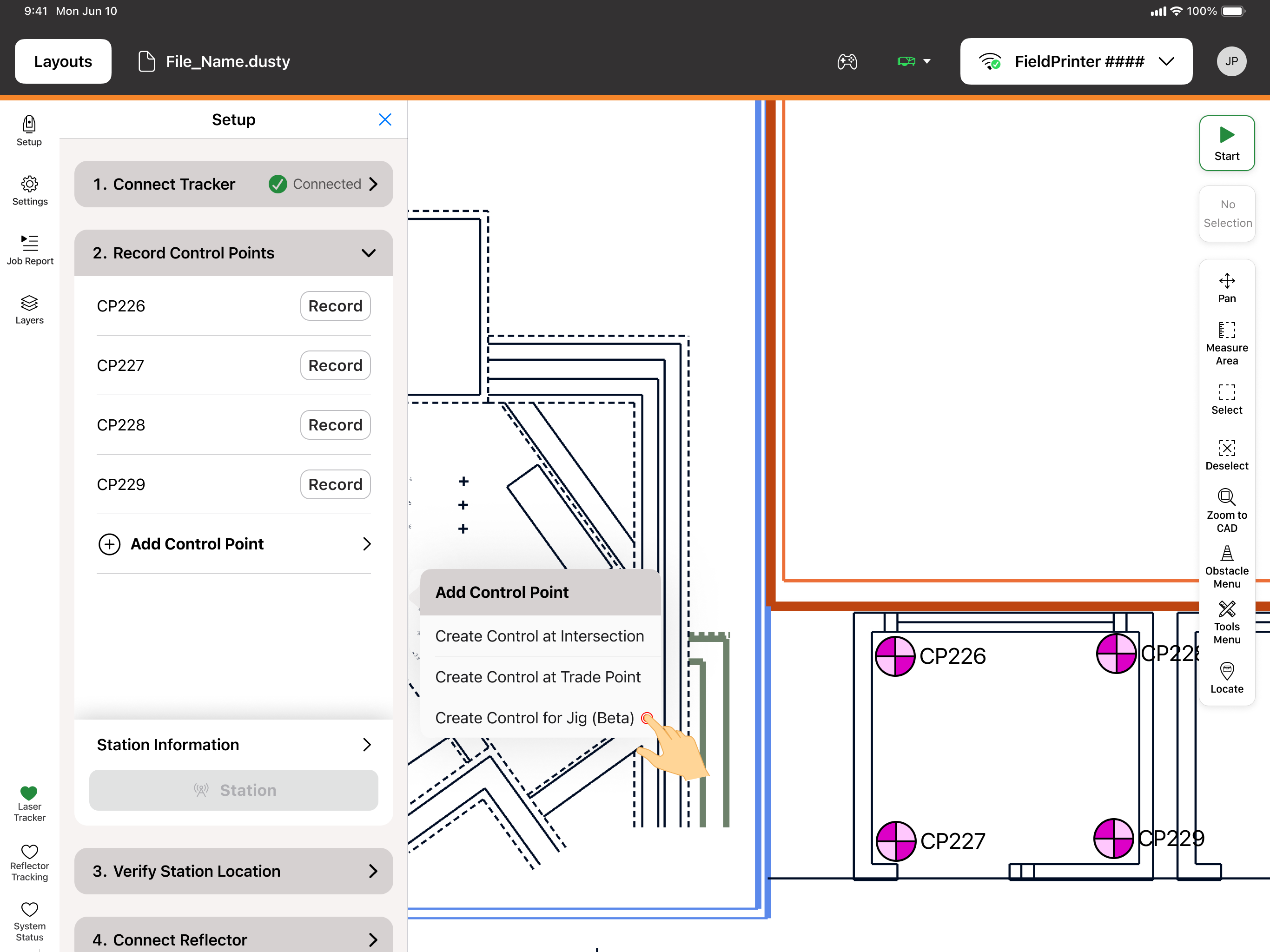Click the Locate tool
Image resolution: width=1270 pixels, height=952 pixels.
(x=1226, y=678)
